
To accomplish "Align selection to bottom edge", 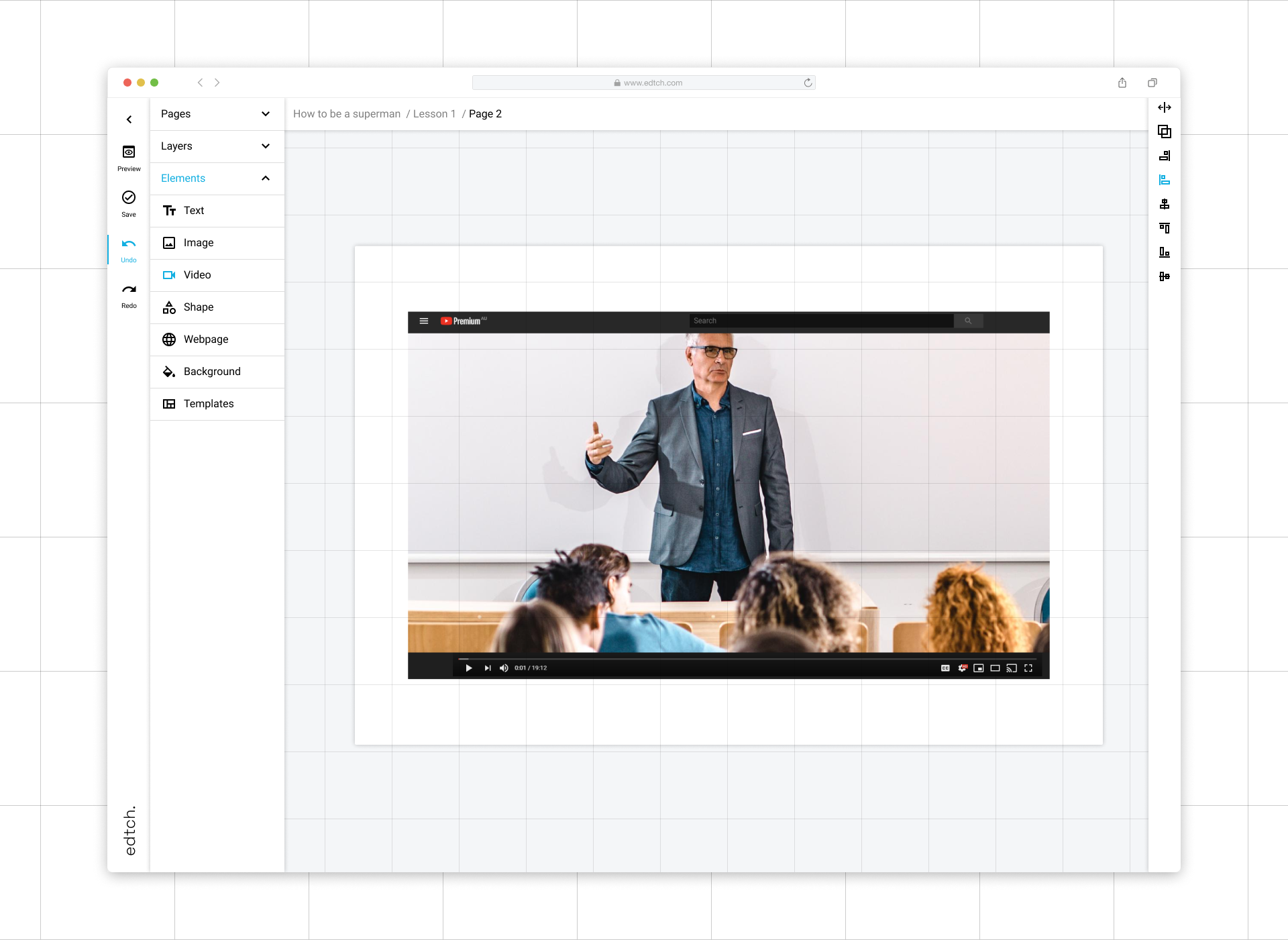I will tap(1165, 252).
